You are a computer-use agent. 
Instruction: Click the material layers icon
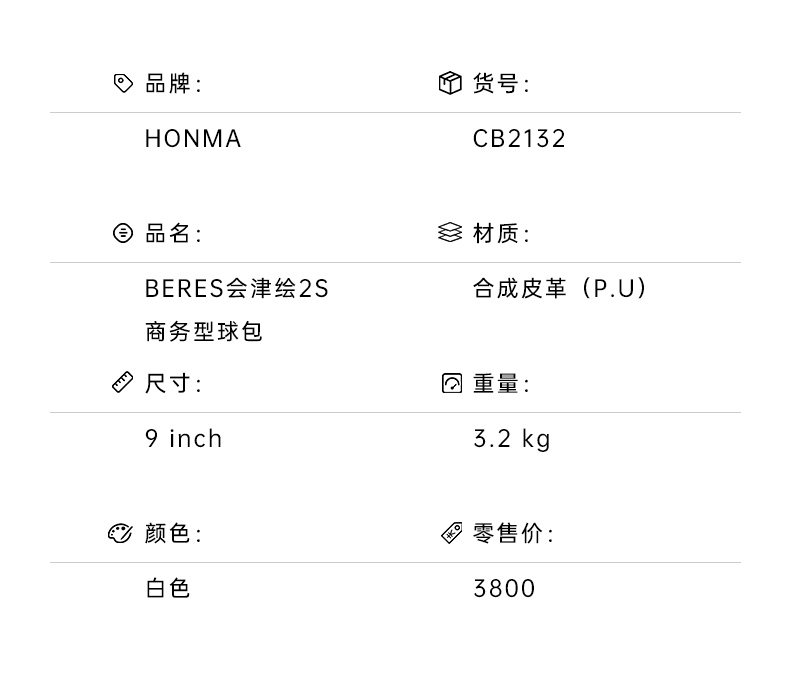coord(450,233)
